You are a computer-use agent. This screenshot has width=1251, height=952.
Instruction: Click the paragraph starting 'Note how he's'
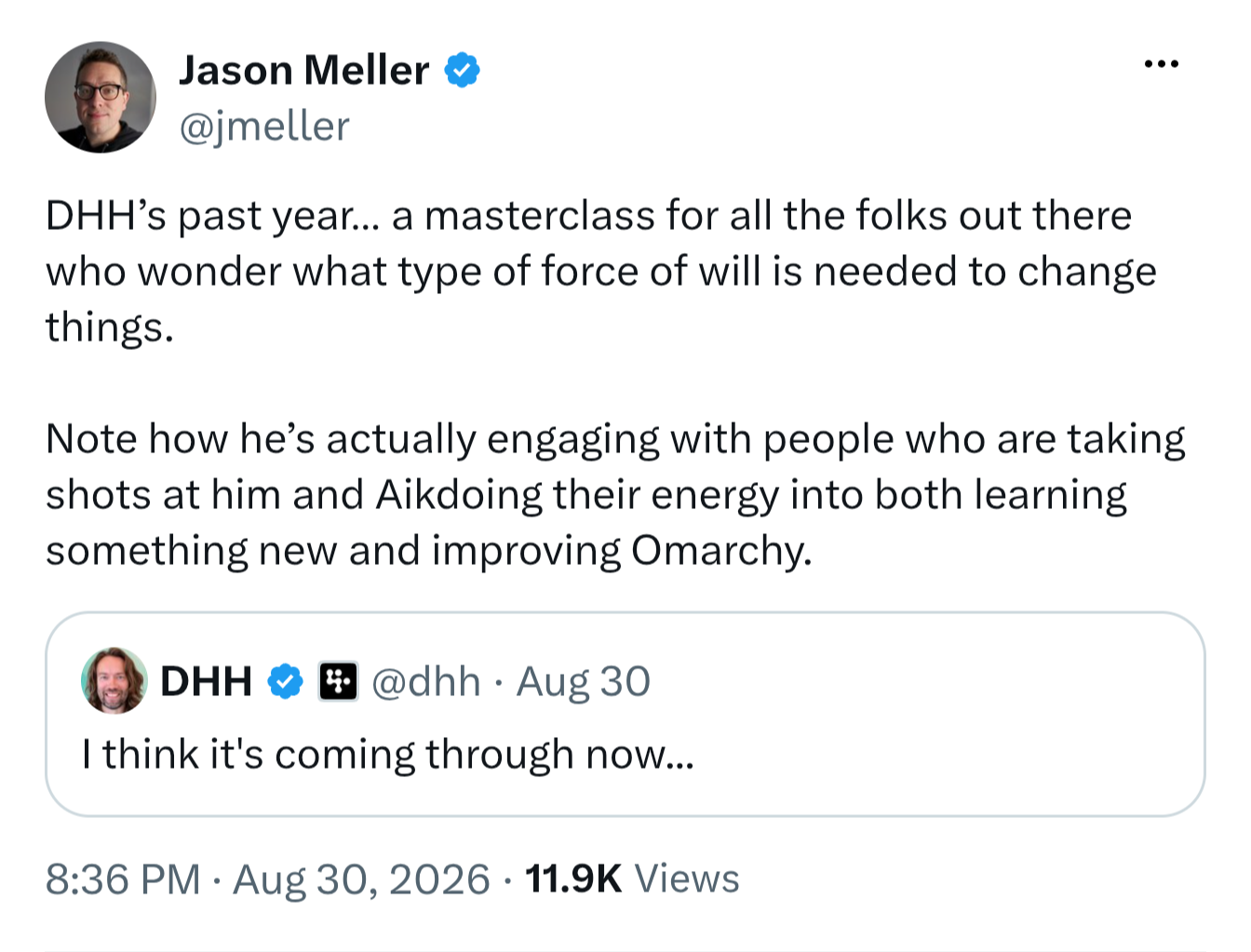[x=615, y=494]
